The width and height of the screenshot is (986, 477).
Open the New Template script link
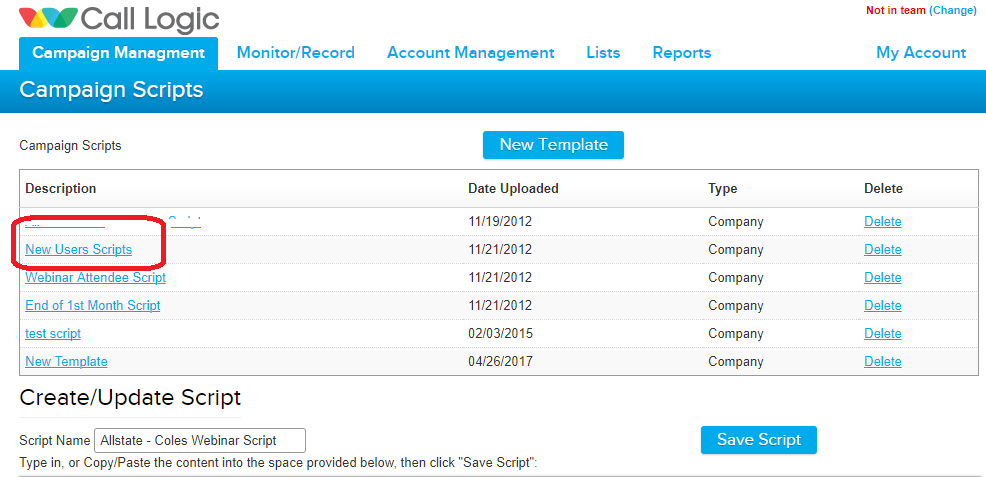(66, 362)
